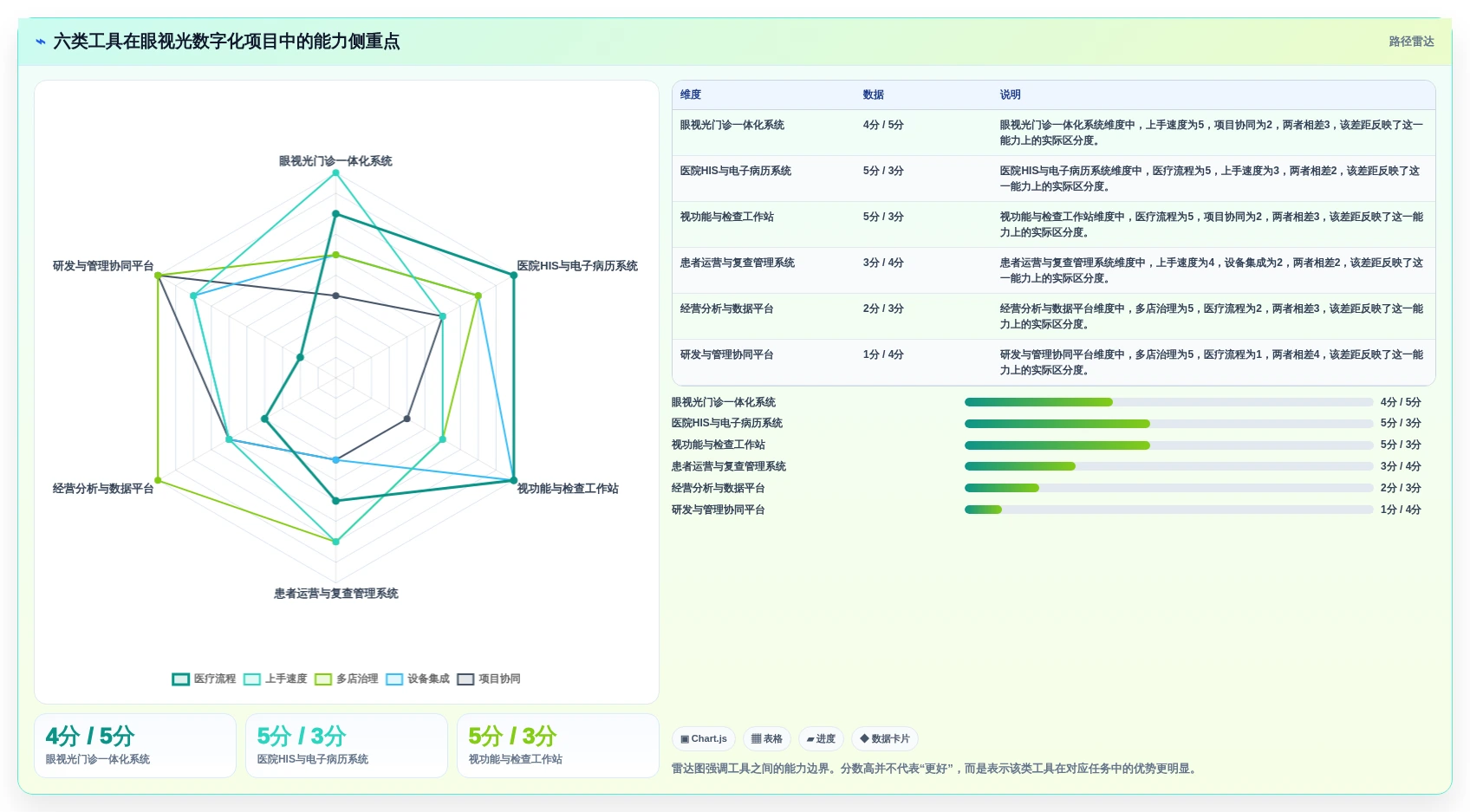Click the 1分 / 4分 table cell
Screen dimensions: 1470x812
pyautogui.click(x=883, y=354)
